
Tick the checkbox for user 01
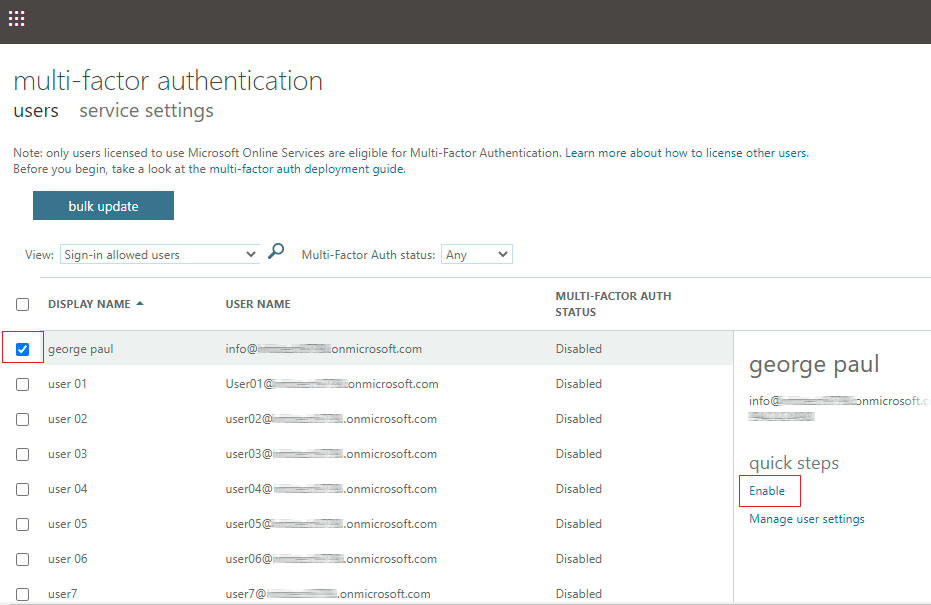(x=23, y=384)
